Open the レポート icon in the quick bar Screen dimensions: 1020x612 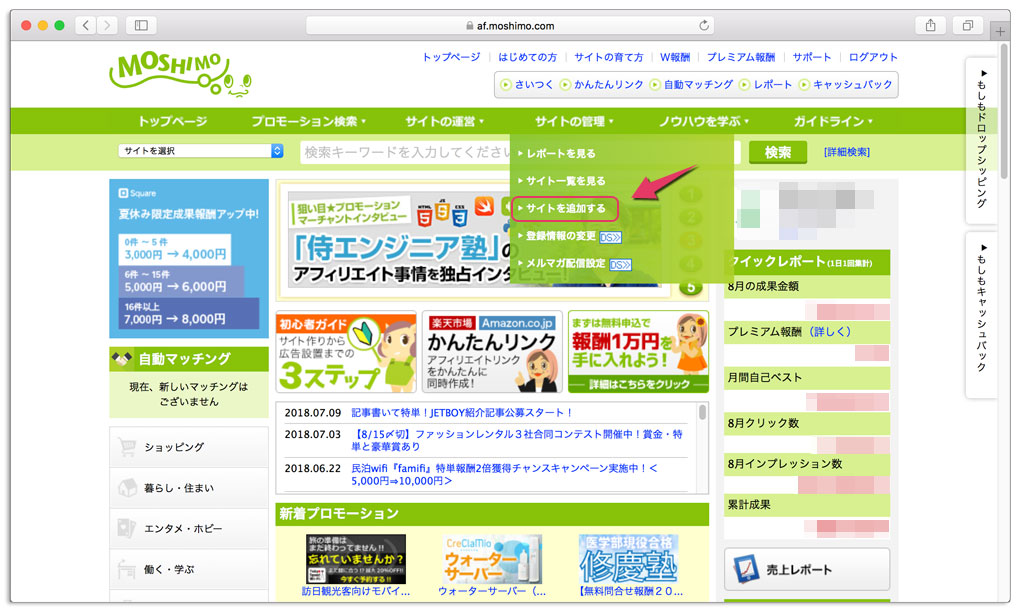(745, 85)
